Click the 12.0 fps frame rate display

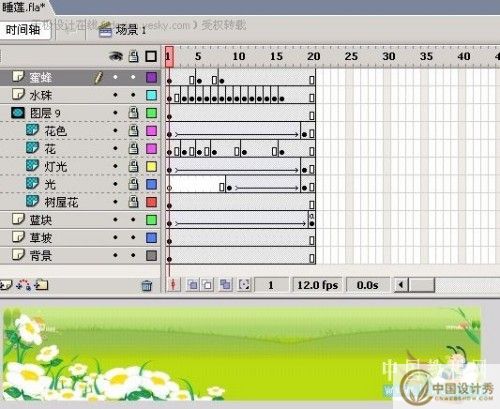(317, 285)
